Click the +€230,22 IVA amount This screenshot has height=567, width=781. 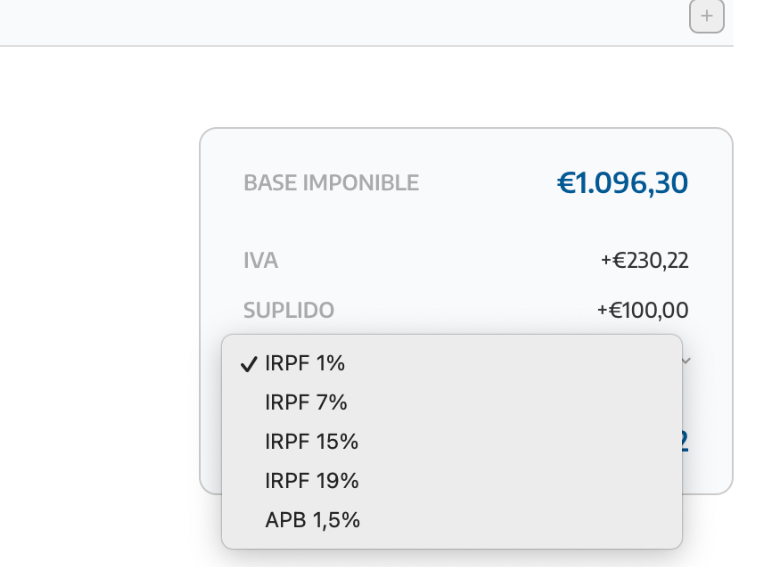[x=644, y=262]
